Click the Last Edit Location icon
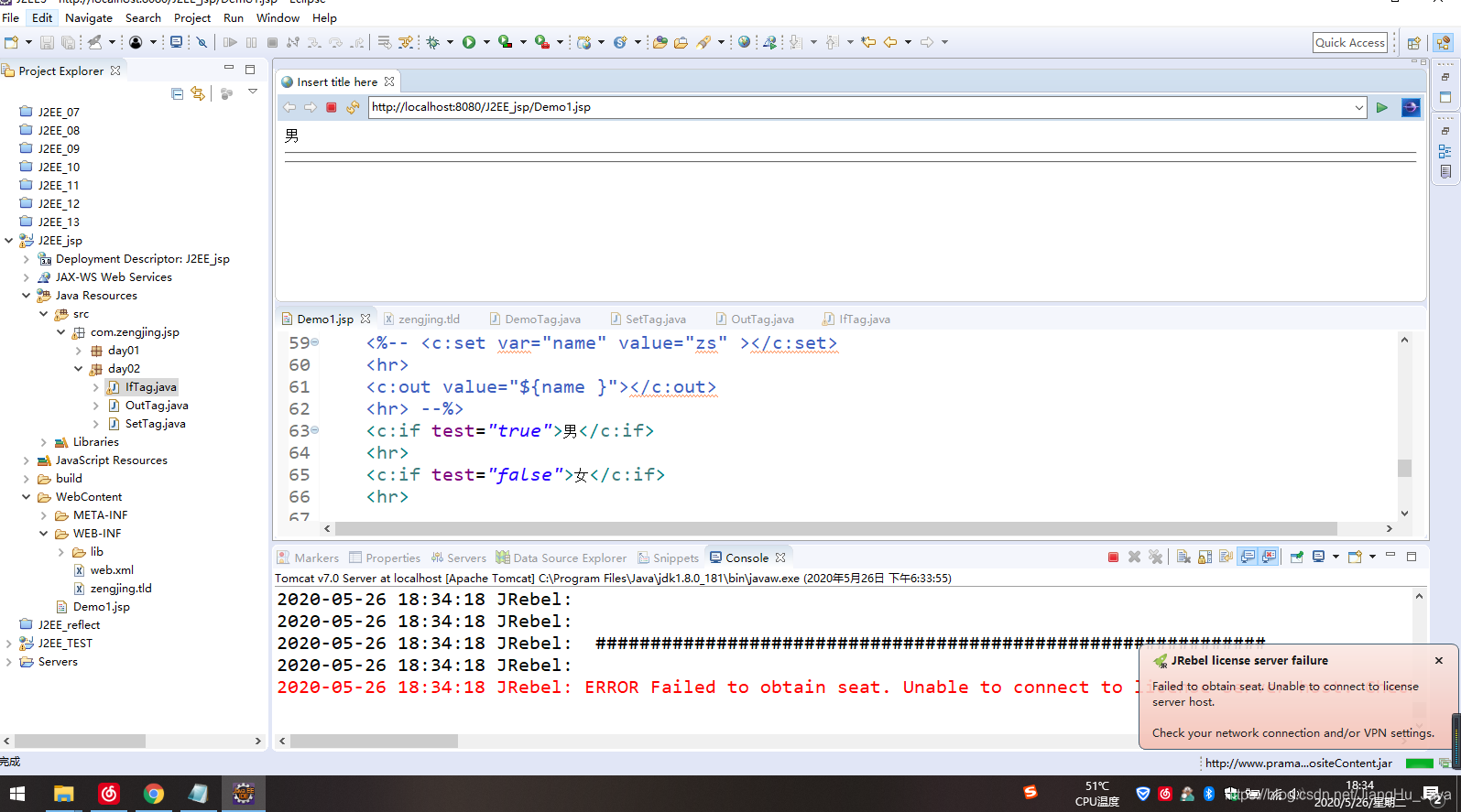Image resolution: width=1461 pixels, height=812 pixels. (x=868, y=42)
